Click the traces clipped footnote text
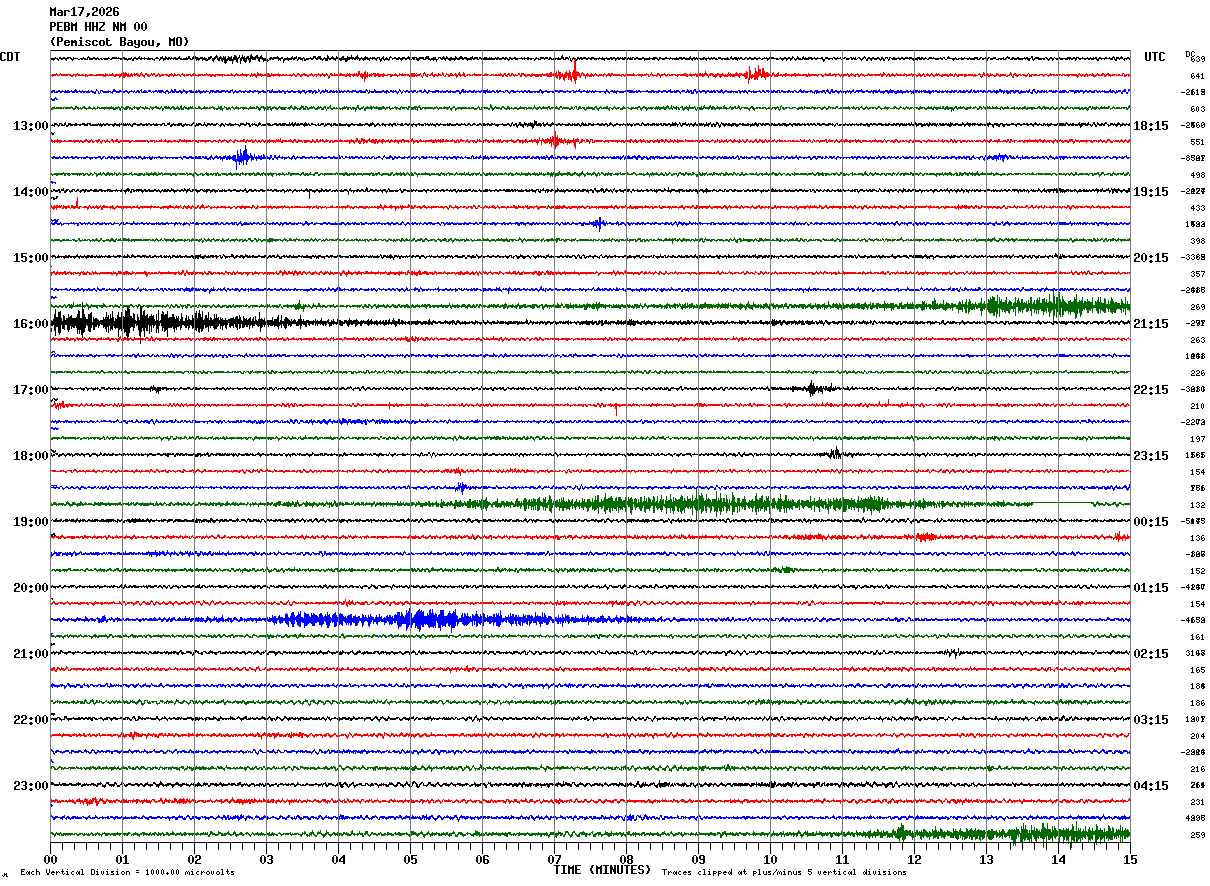Viewport: 1210px width, 886px height. pos(784,873)
